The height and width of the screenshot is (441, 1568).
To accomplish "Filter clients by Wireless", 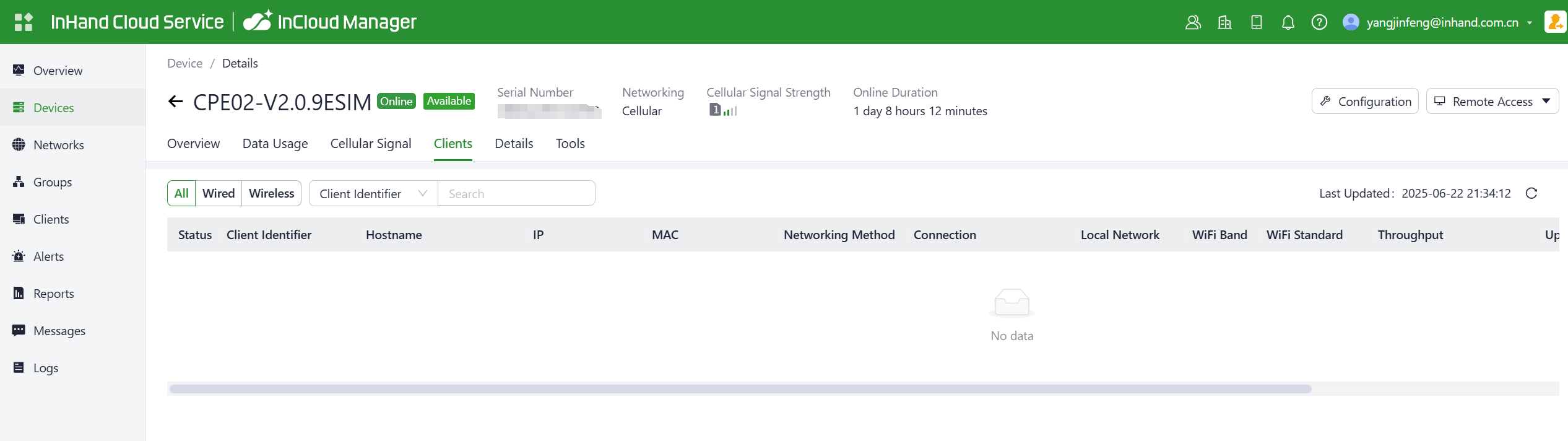I will point(271,193).
